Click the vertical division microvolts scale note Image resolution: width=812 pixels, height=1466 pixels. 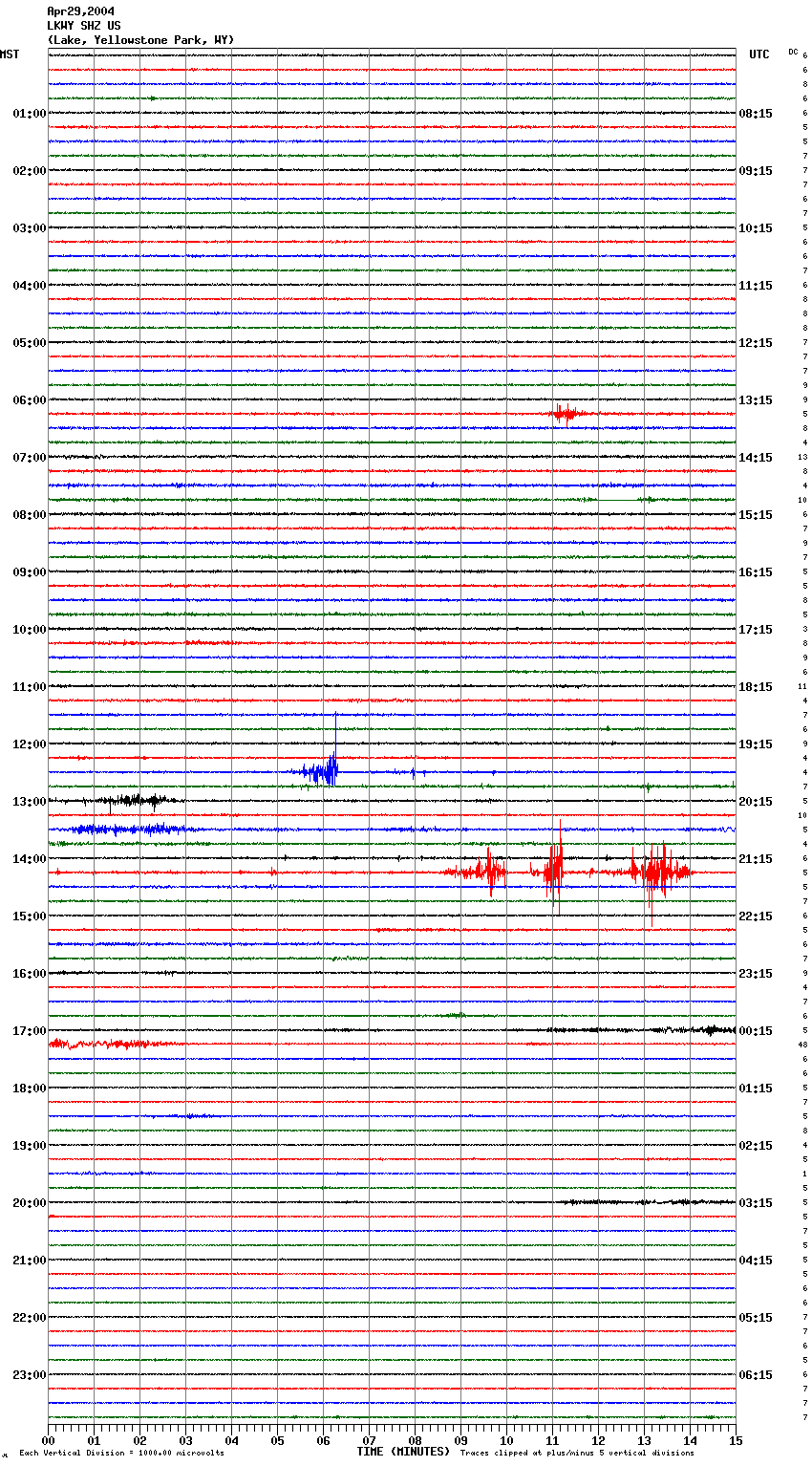121,1454
